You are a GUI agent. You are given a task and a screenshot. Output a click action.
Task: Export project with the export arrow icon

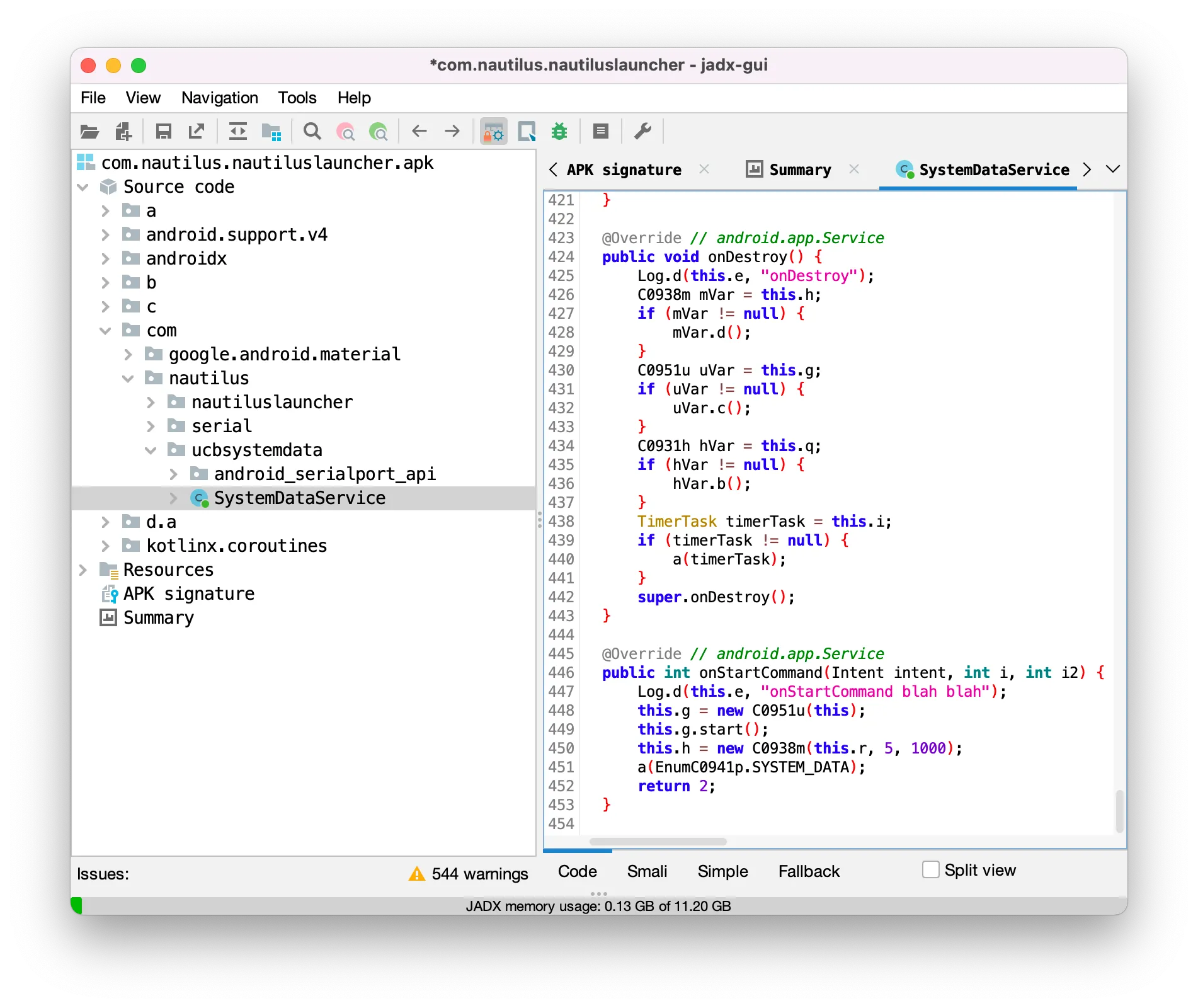coord(197,131)
